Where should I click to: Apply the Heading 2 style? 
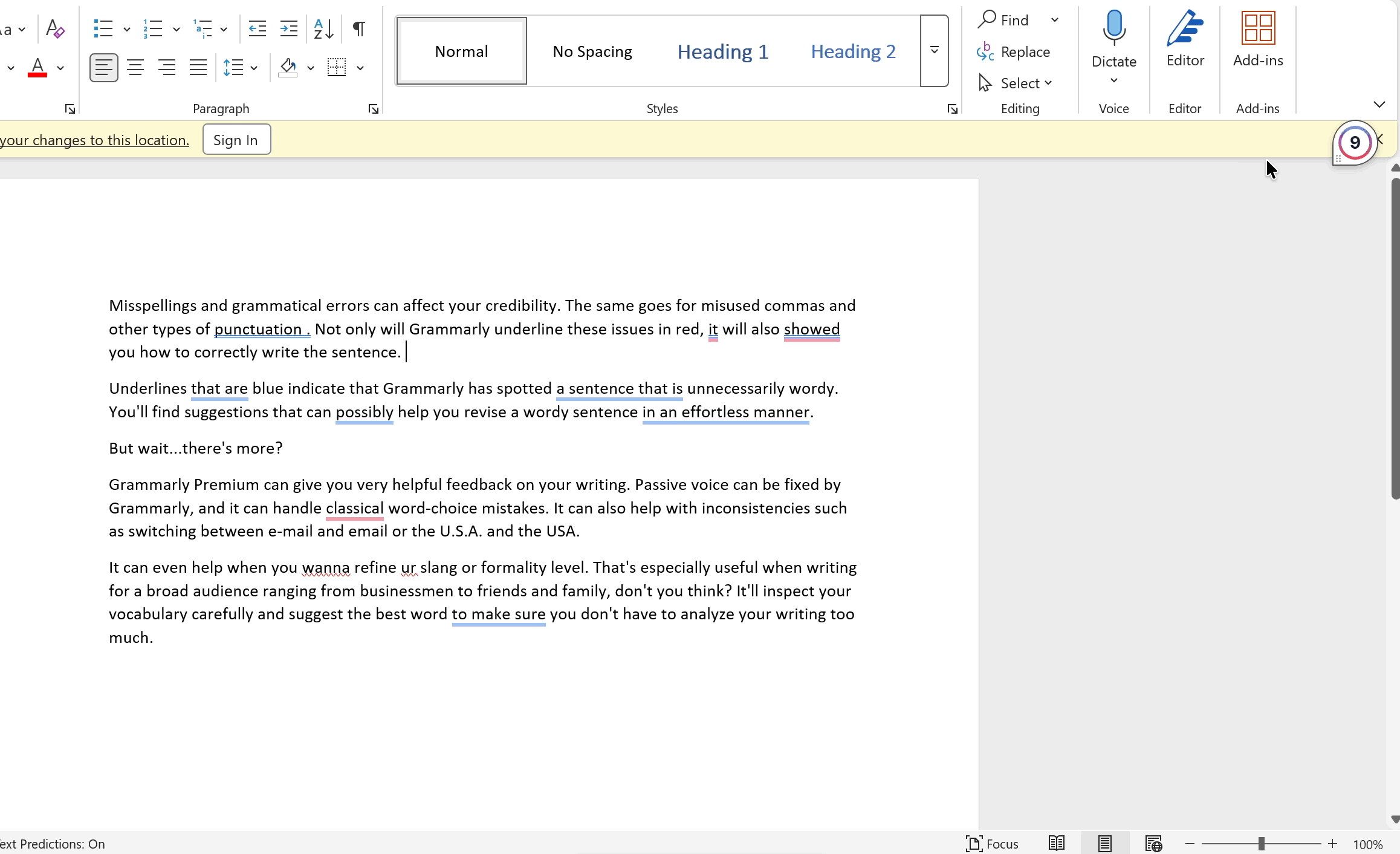(853, 51)
